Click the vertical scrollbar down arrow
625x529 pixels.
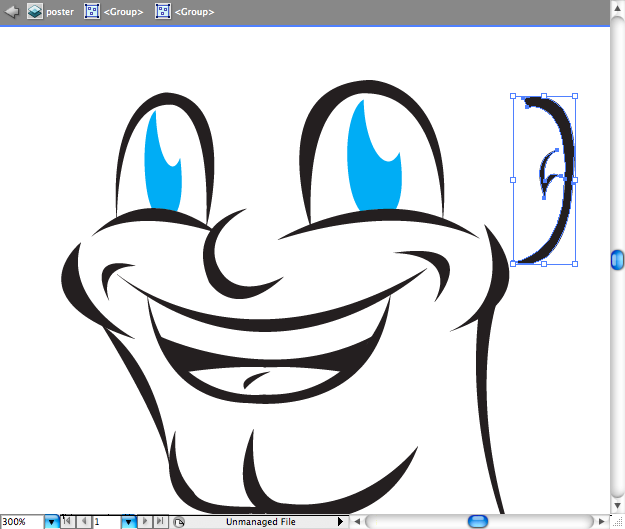point(617,505)
